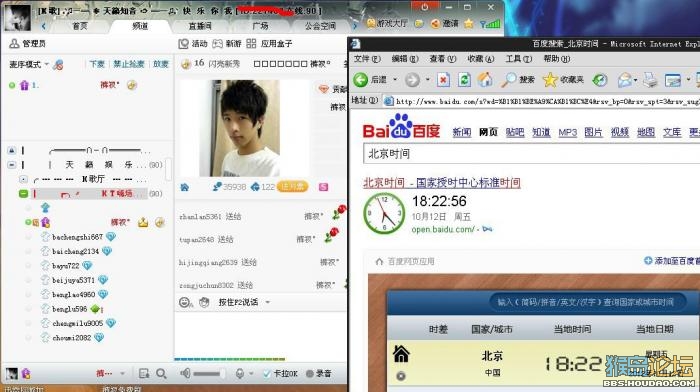Viewport: 700px width, 392px height.
Task: Open the channel search magnifier icon
Action: click(161, 374)
